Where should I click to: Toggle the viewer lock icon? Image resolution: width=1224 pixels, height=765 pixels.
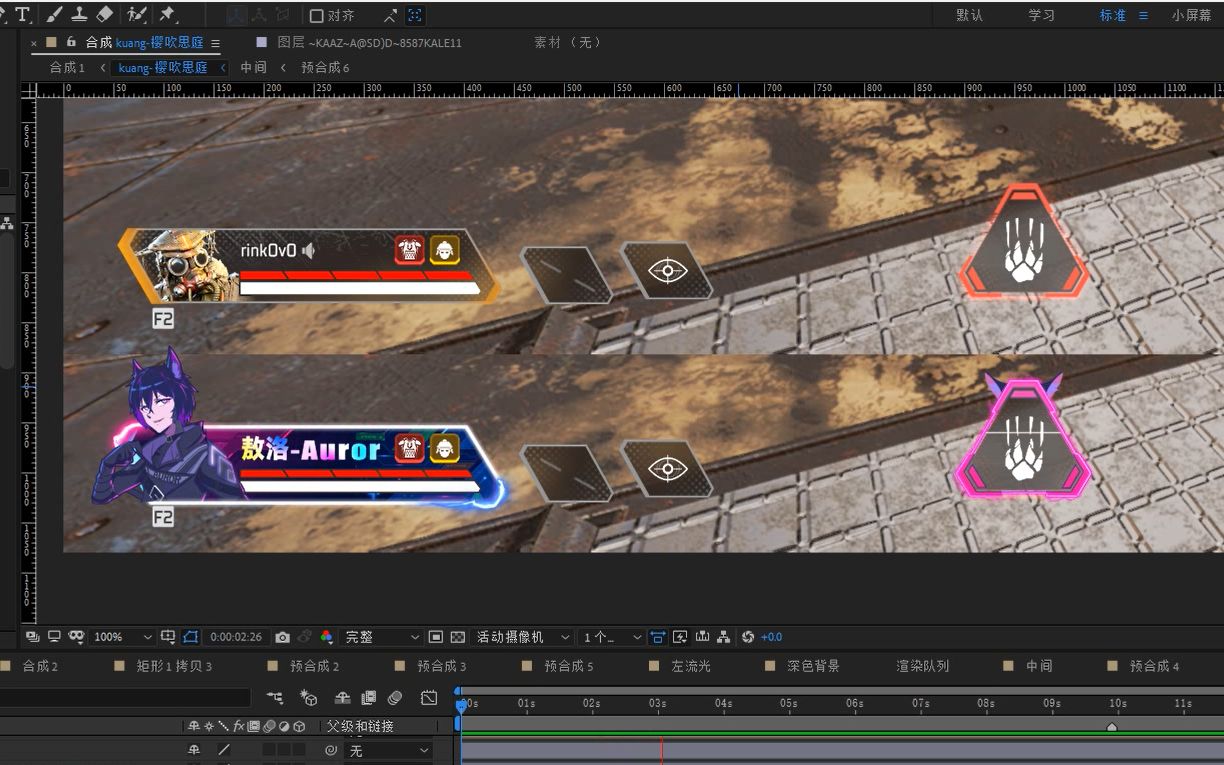point(71,42)
